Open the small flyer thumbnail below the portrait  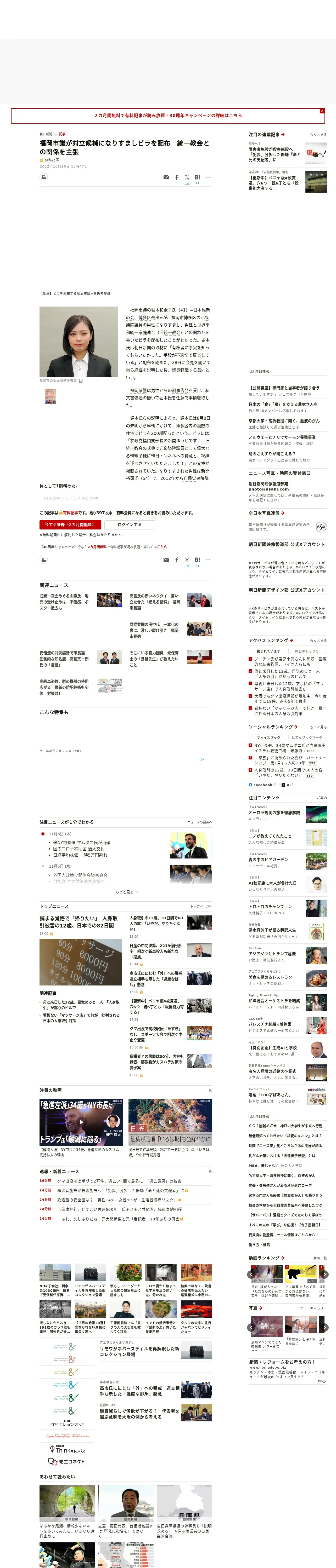[50, 397]
